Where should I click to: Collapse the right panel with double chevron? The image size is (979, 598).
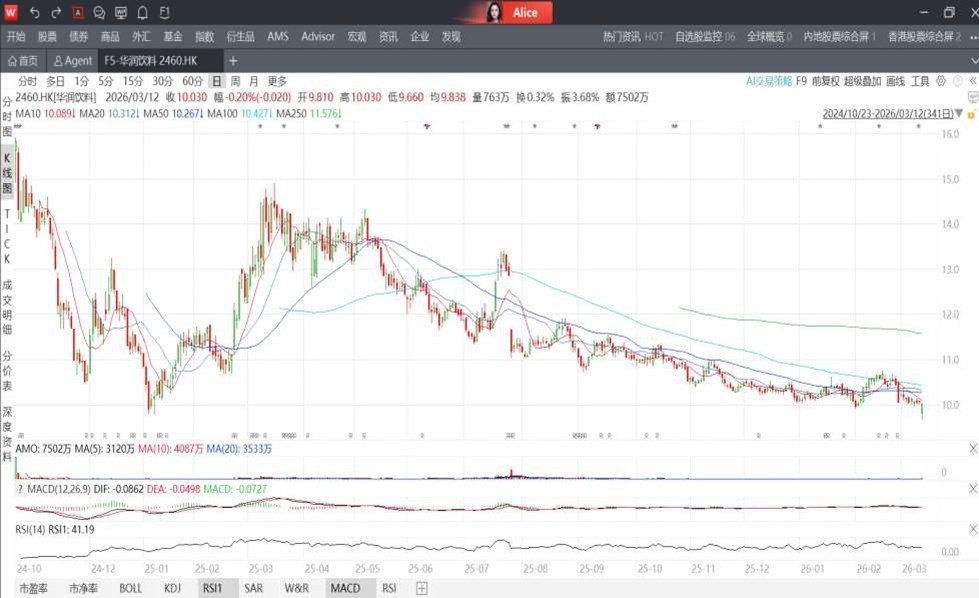click(x=972, y=81)
